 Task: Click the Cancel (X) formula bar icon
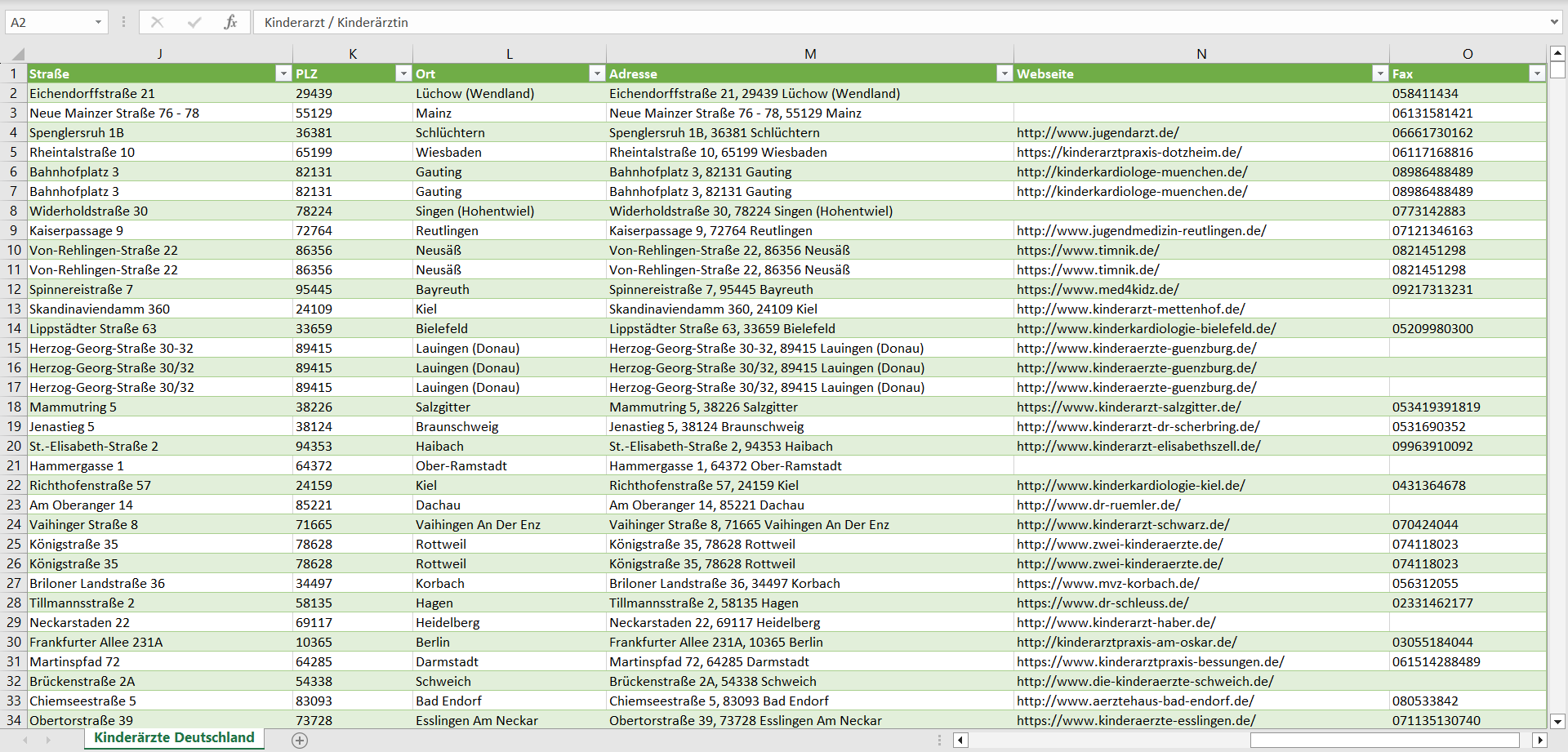click(x=158, y=22)
